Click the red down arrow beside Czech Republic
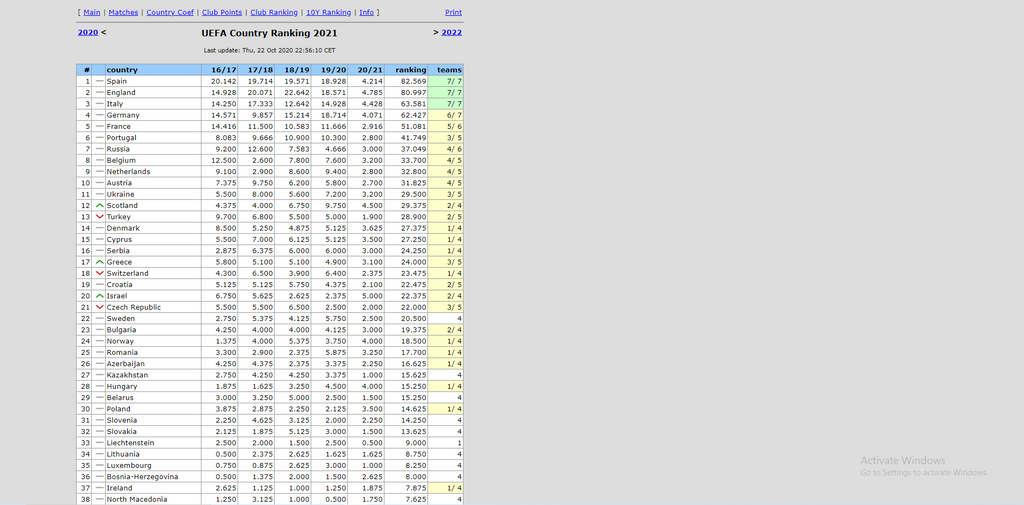1024x505 pixels. (99, 307)
